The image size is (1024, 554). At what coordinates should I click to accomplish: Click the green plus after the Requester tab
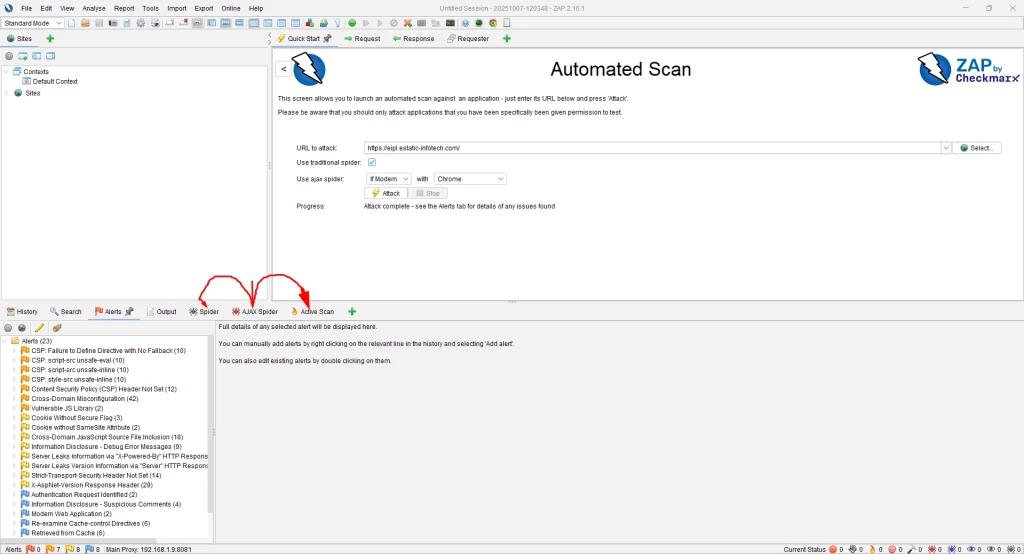pyautogui.click(x=506, y=38)
